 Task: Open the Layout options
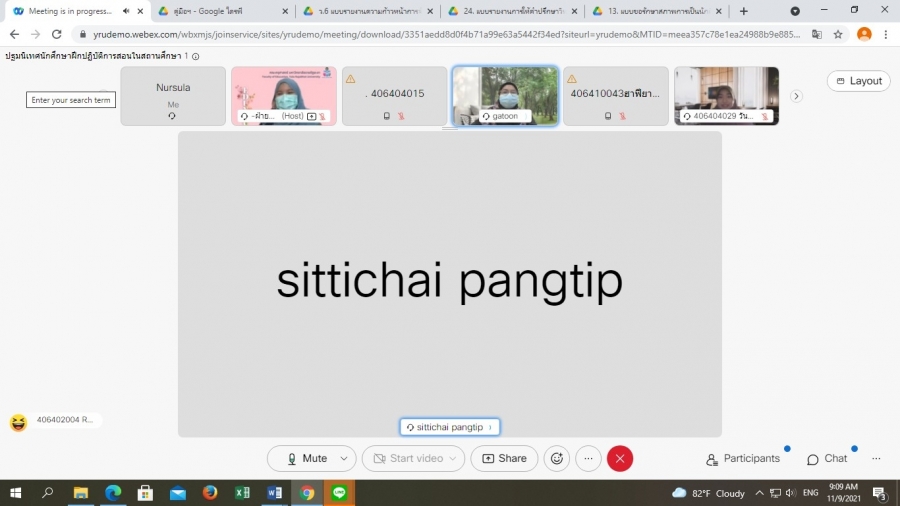tap(859, 81)
